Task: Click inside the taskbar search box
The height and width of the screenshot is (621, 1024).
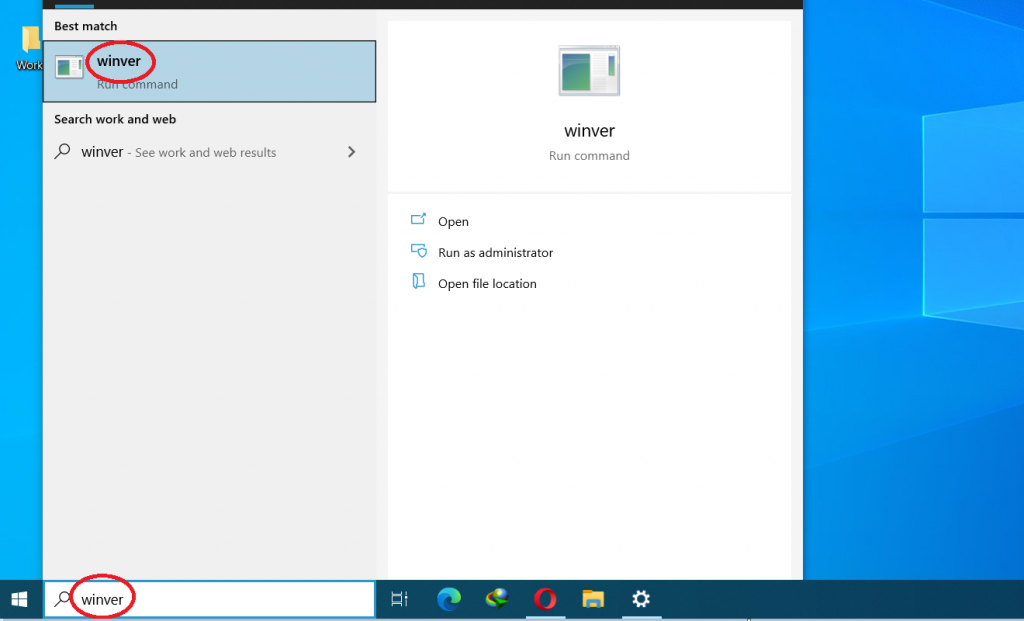Action: [209, 599]
